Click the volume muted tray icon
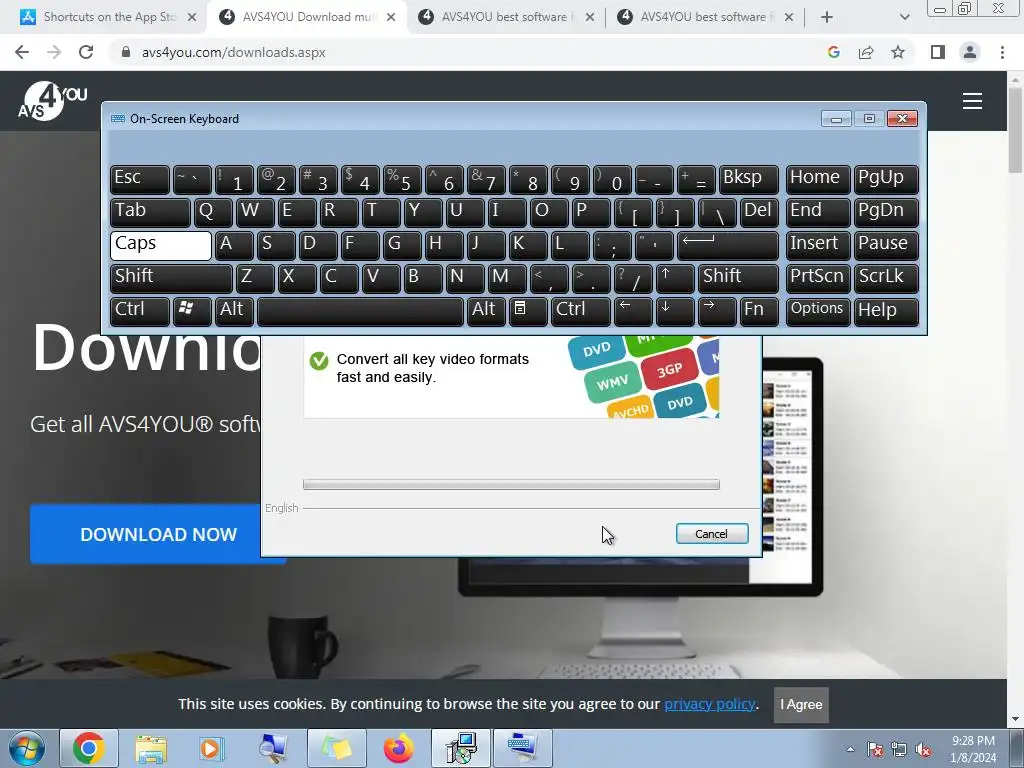Image resolution: width=1024 pixels, height=768 pixels. [923, 749]
